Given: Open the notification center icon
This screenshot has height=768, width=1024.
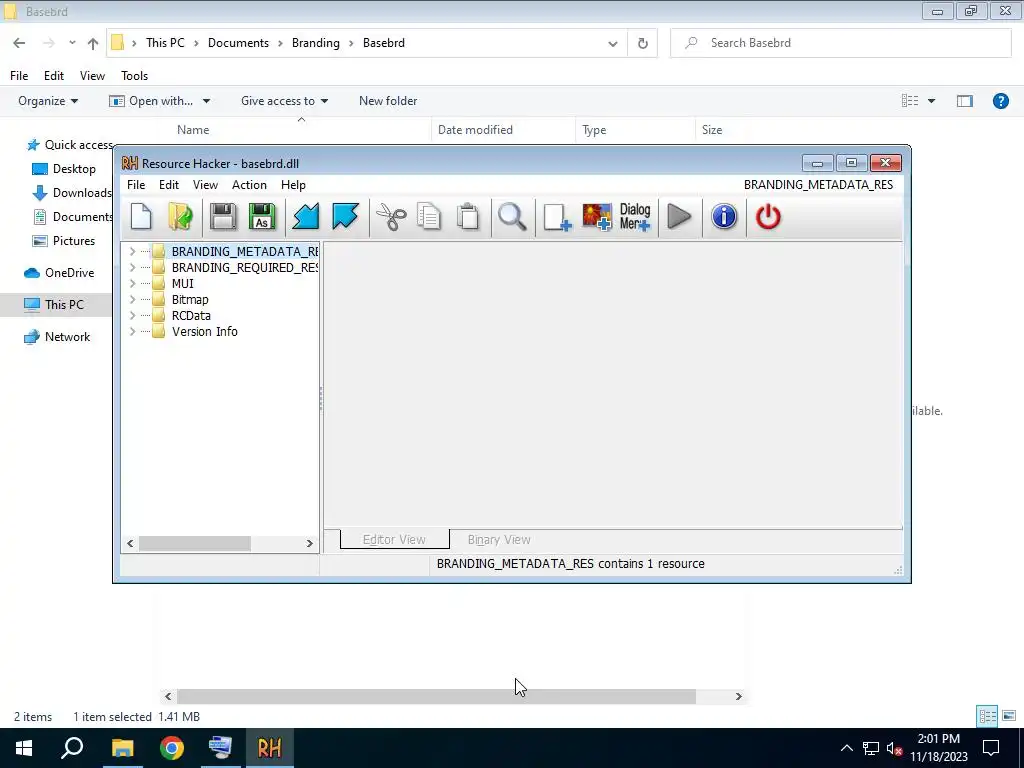Looking at the screenshot, I should [991, 748].
